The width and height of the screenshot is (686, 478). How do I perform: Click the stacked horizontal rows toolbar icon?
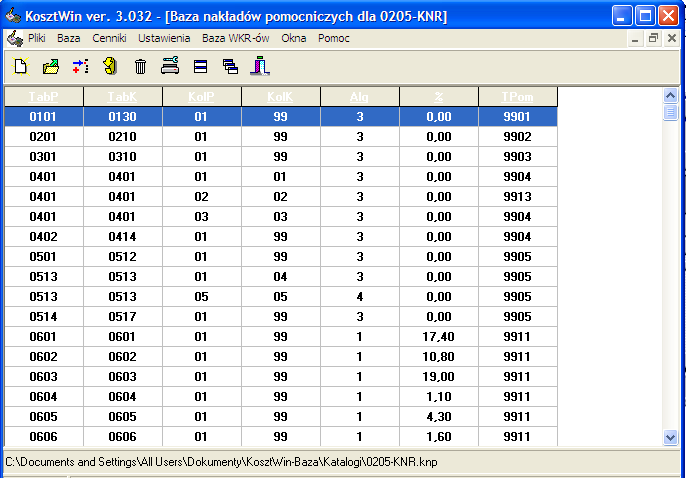pyautogui.click(x=200, y=67)
